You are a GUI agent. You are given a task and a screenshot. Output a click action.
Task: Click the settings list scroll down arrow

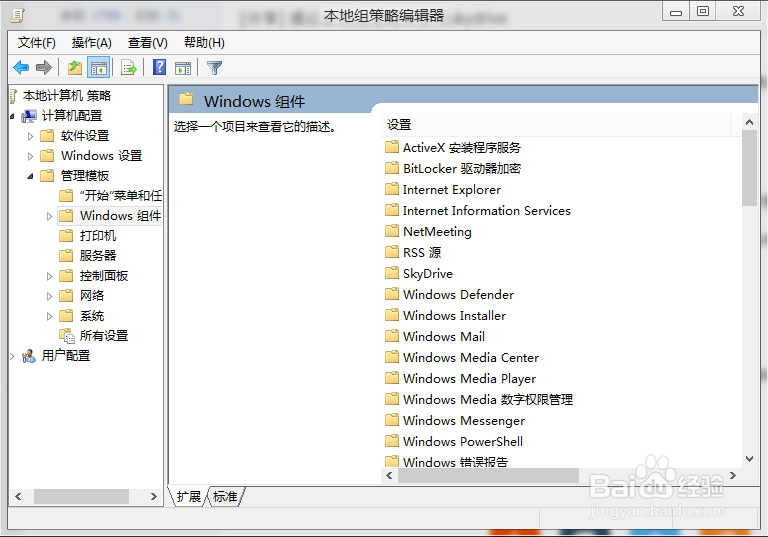[x=749, y=459]
